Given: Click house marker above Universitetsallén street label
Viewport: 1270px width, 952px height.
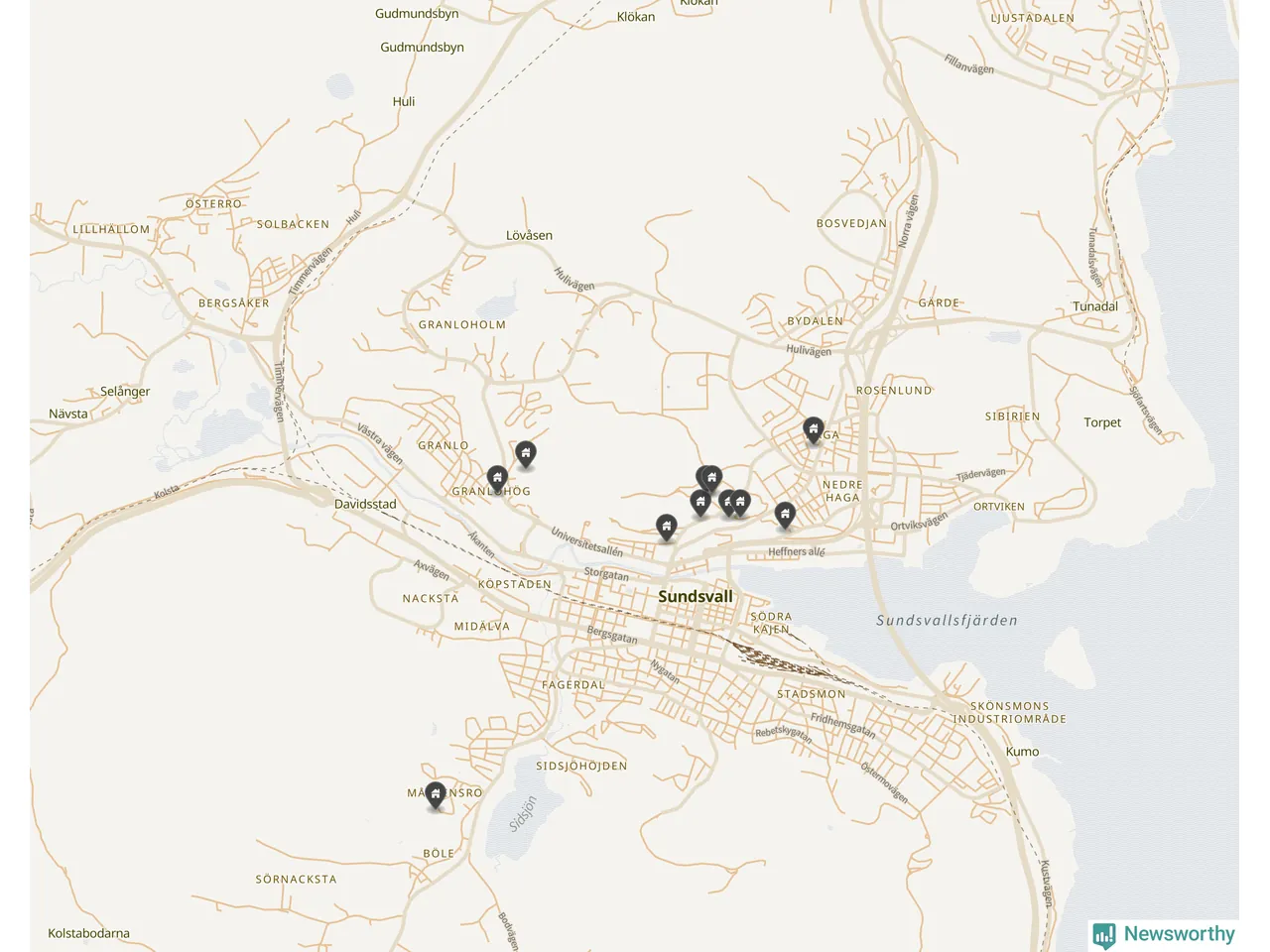Looking at the screenshot, I should pyautogui.click(x=667, y=527).
